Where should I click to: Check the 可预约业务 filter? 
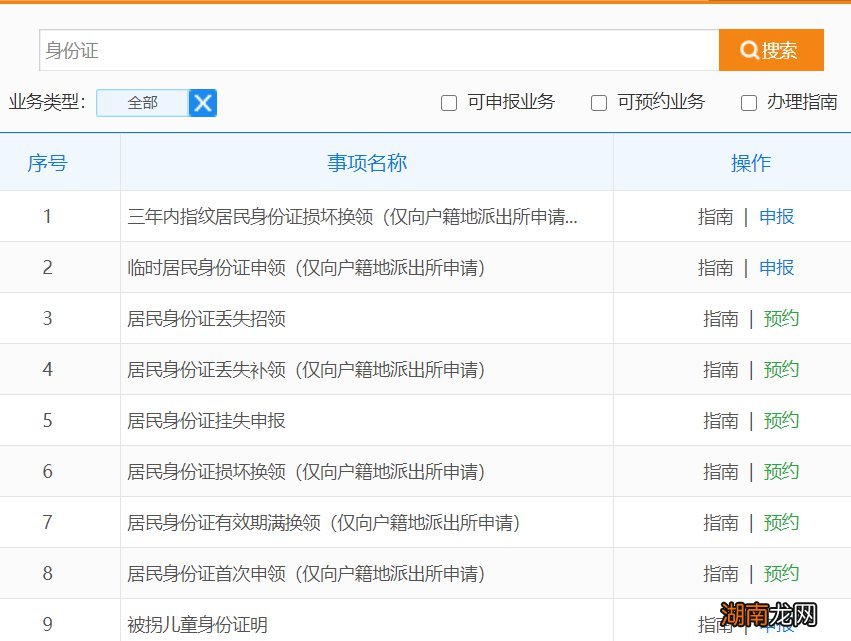pyautogui.click(x=598, y=103)
